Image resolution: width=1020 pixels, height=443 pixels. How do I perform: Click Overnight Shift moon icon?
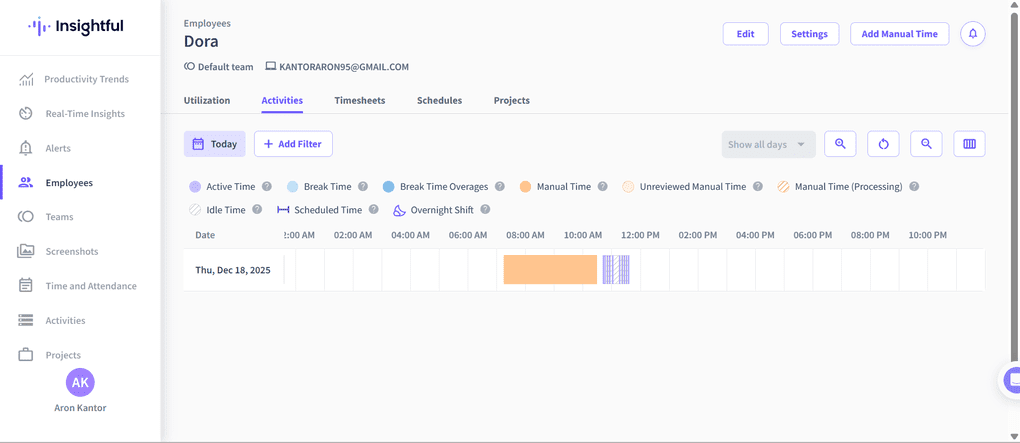pyautogui.click(x=399, y=210)
